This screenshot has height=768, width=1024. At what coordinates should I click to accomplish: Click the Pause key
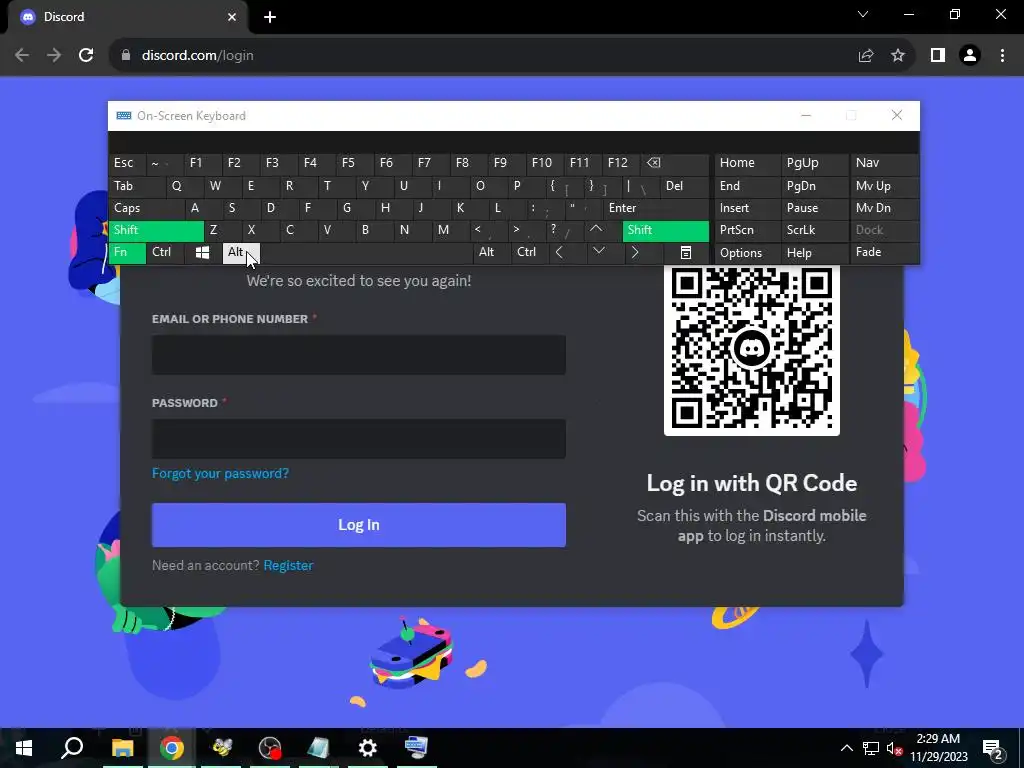point(814,208)
